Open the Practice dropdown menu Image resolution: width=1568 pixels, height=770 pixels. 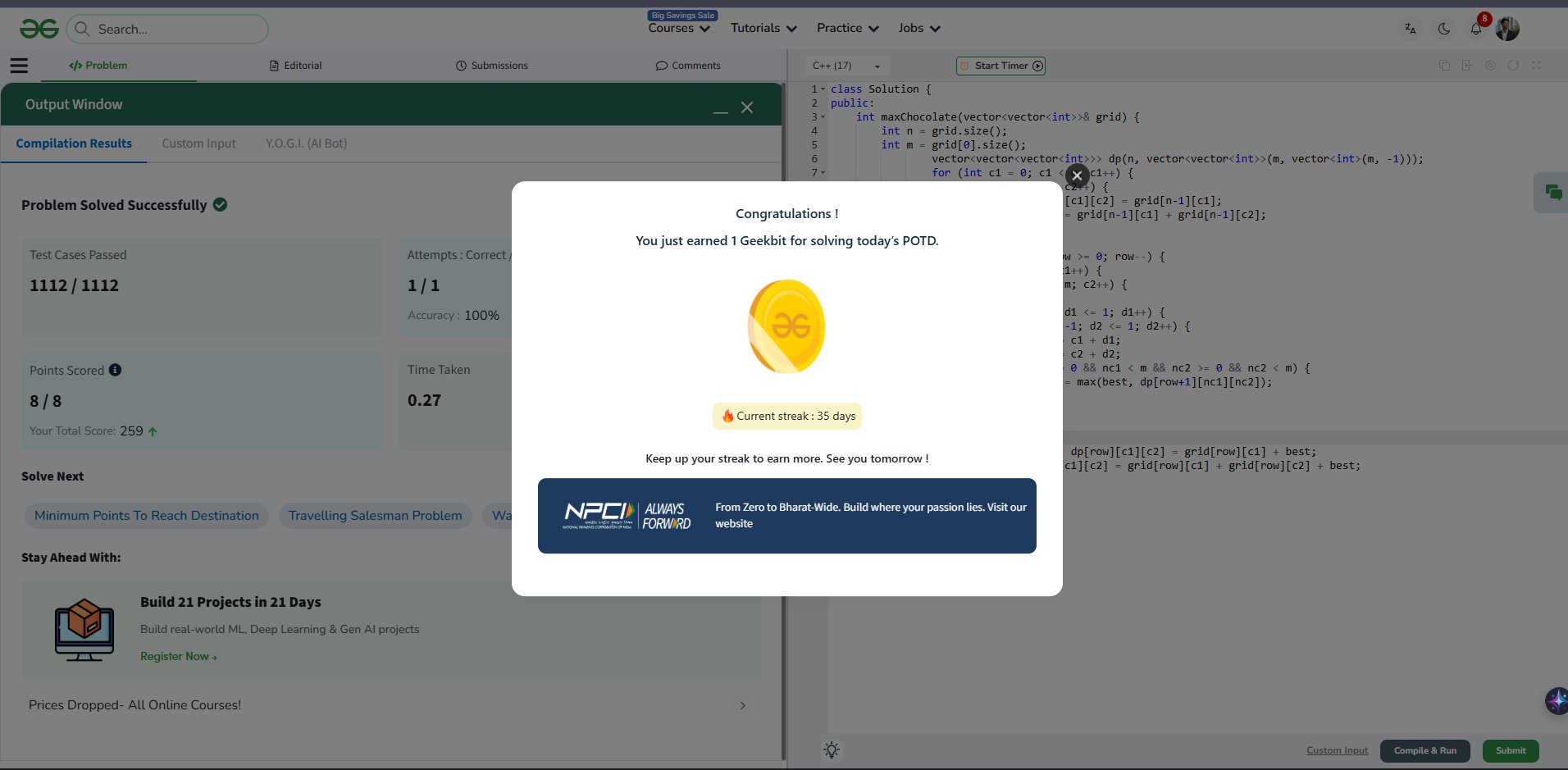click(848, 28)
